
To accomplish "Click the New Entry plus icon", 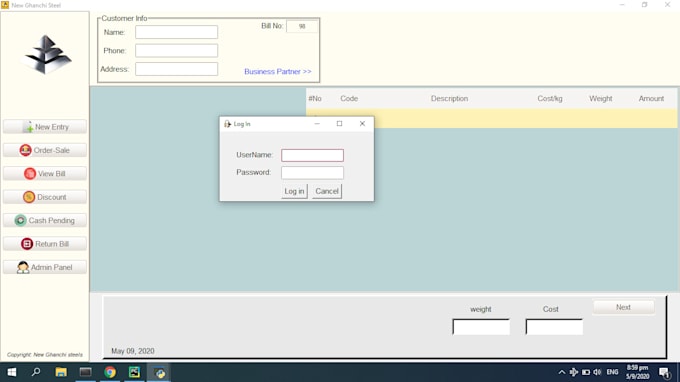I will tap(28, 127).
